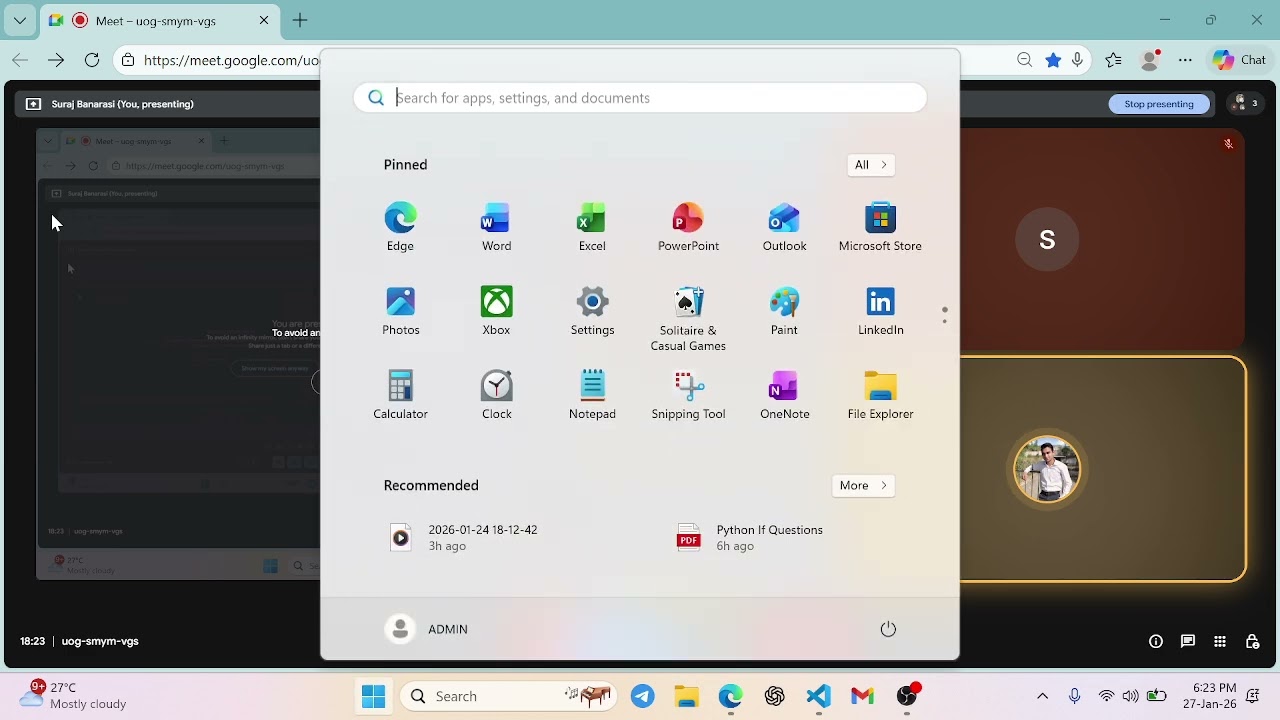Open the Paint app
Viewport: 1280px width, 720px height.
(x=784, y=311)
